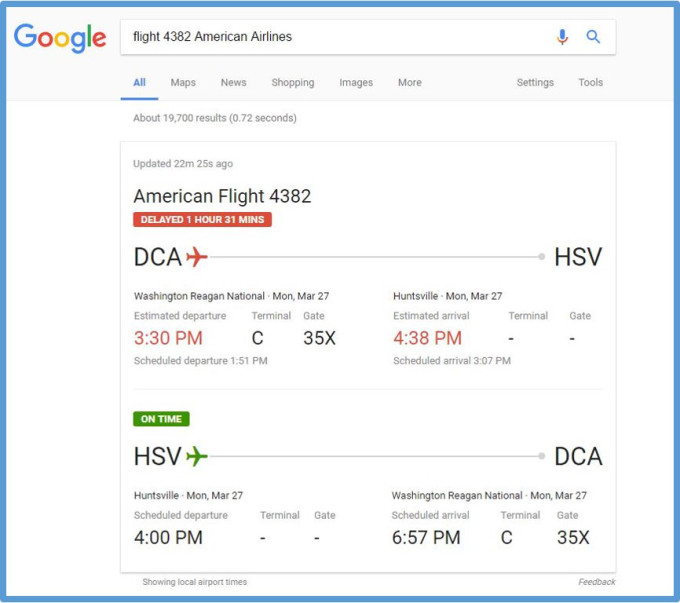Screen dimensions: 680x603
Task: Switch to the Shopping tab
Action: pyautogui.click(x=292, y=83)
